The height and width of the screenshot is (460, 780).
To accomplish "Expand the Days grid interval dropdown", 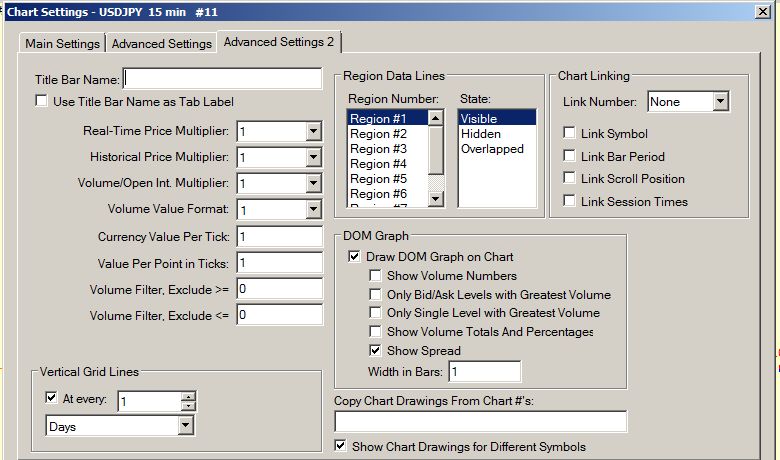I will (x=185, y=426).
